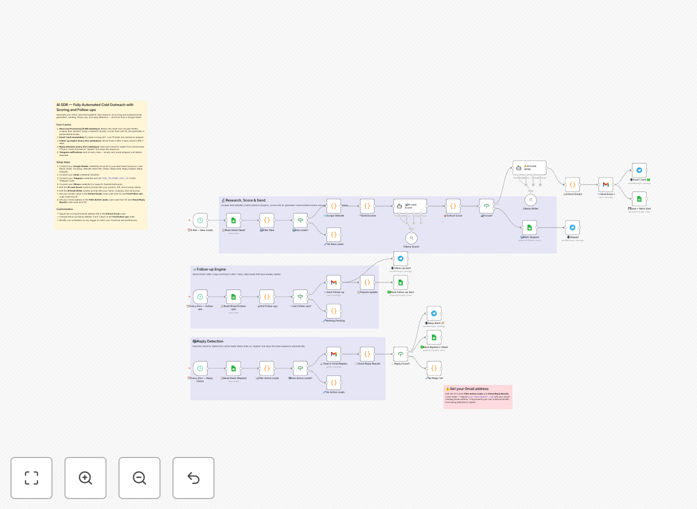Click the Reply Detection group title

tap(208, 341)
